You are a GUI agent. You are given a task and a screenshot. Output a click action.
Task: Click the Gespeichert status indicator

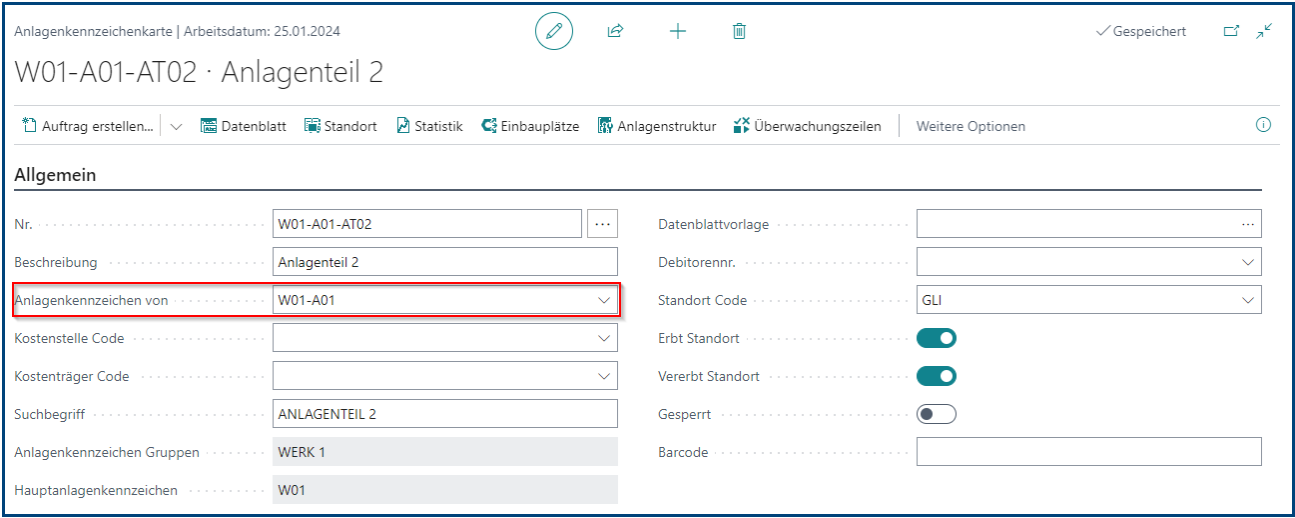1141,31
